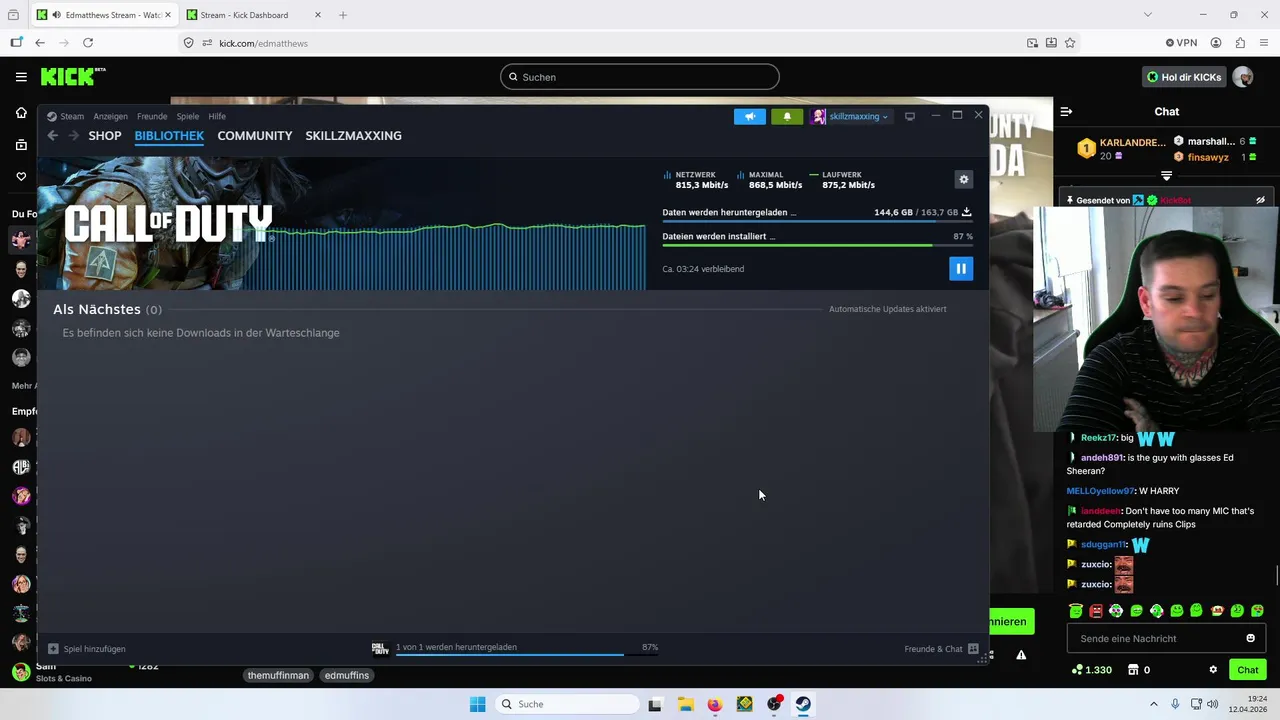Open Kick sidebar following heart icon

tap(21, 177)
